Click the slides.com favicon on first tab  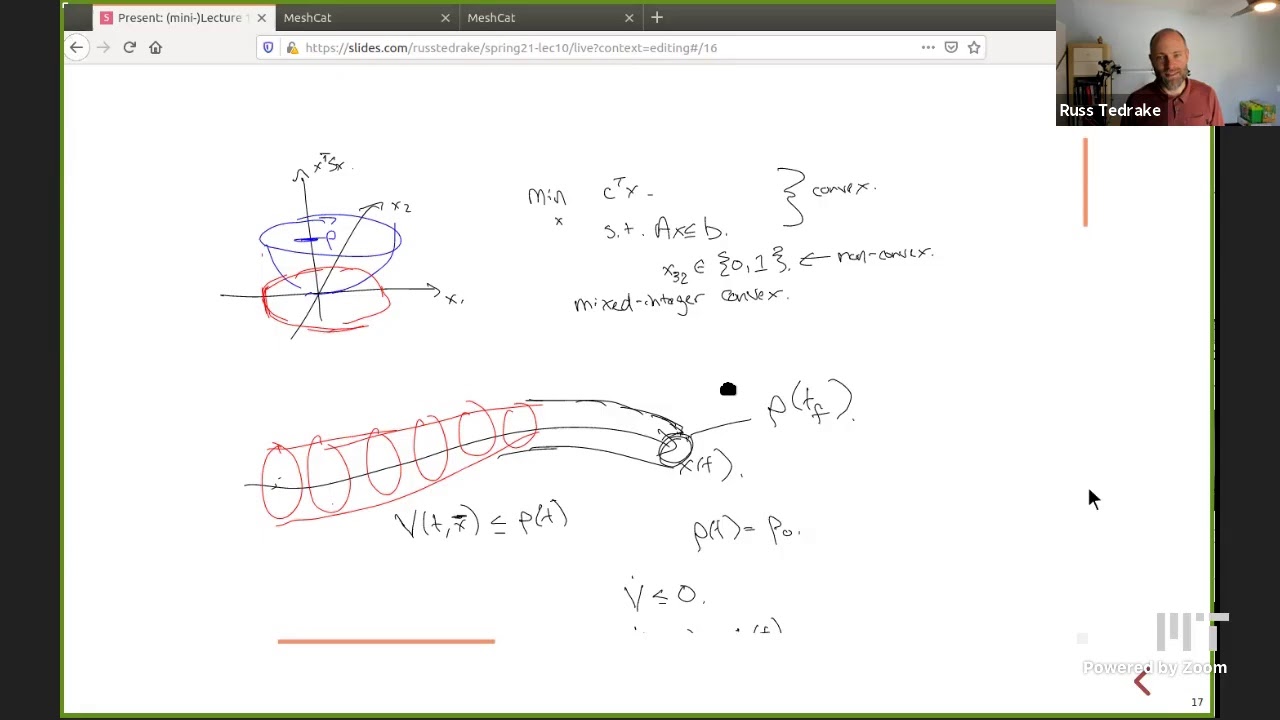pyautogui.click(x=106, y=17)
